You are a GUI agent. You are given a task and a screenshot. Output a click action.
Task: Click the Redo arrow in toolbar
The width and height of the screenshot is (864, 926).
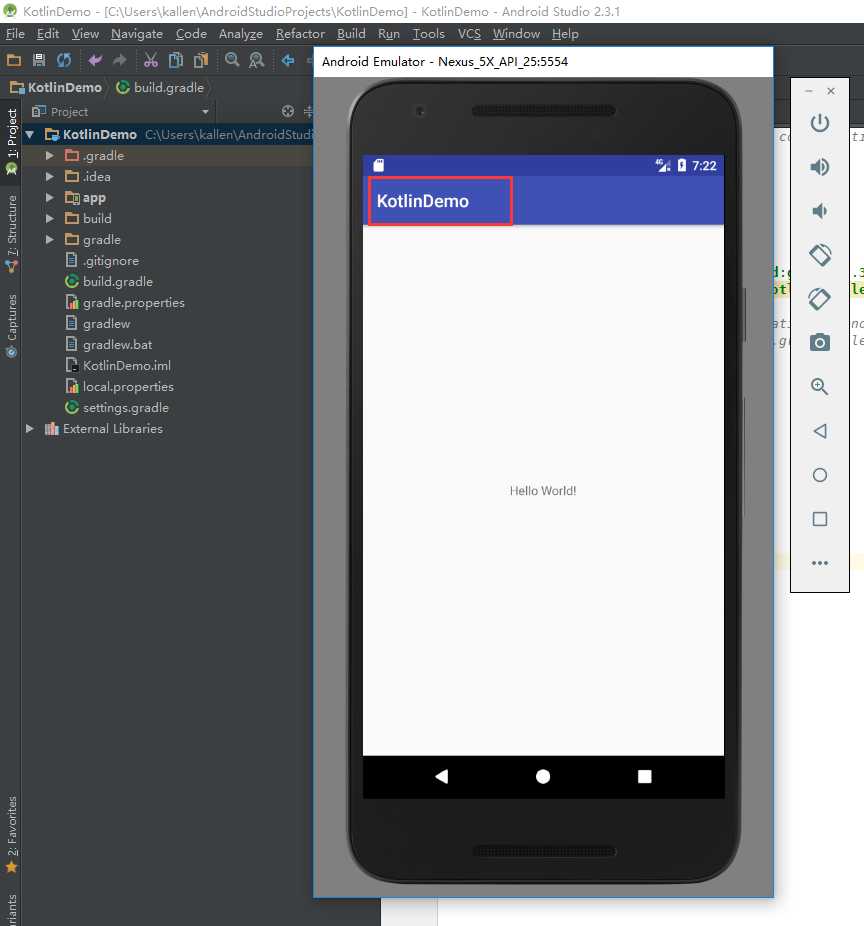click(119, 60)
